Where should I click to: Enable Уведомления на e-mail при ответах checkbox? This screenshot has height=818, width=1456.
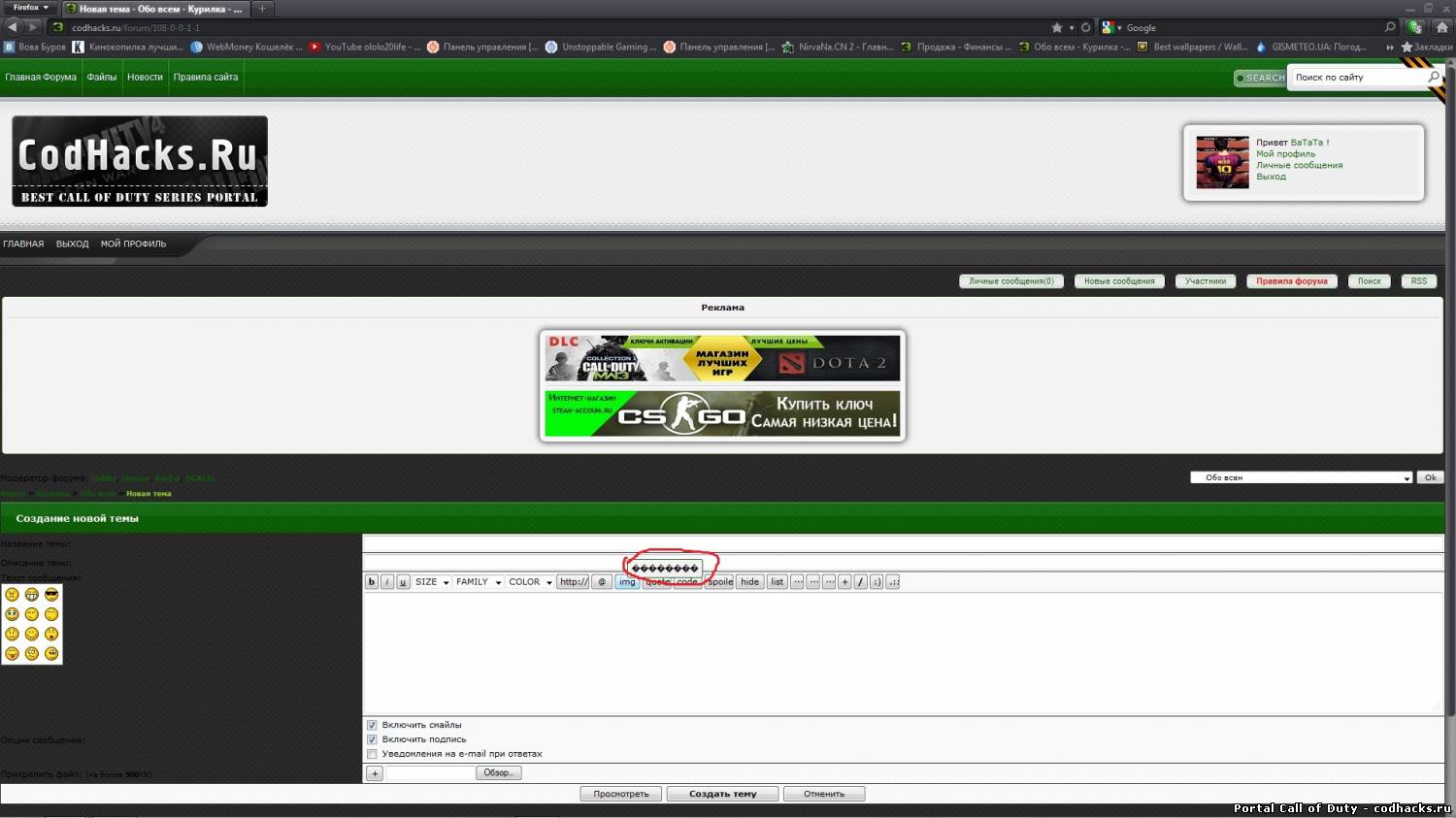[372, 754]
